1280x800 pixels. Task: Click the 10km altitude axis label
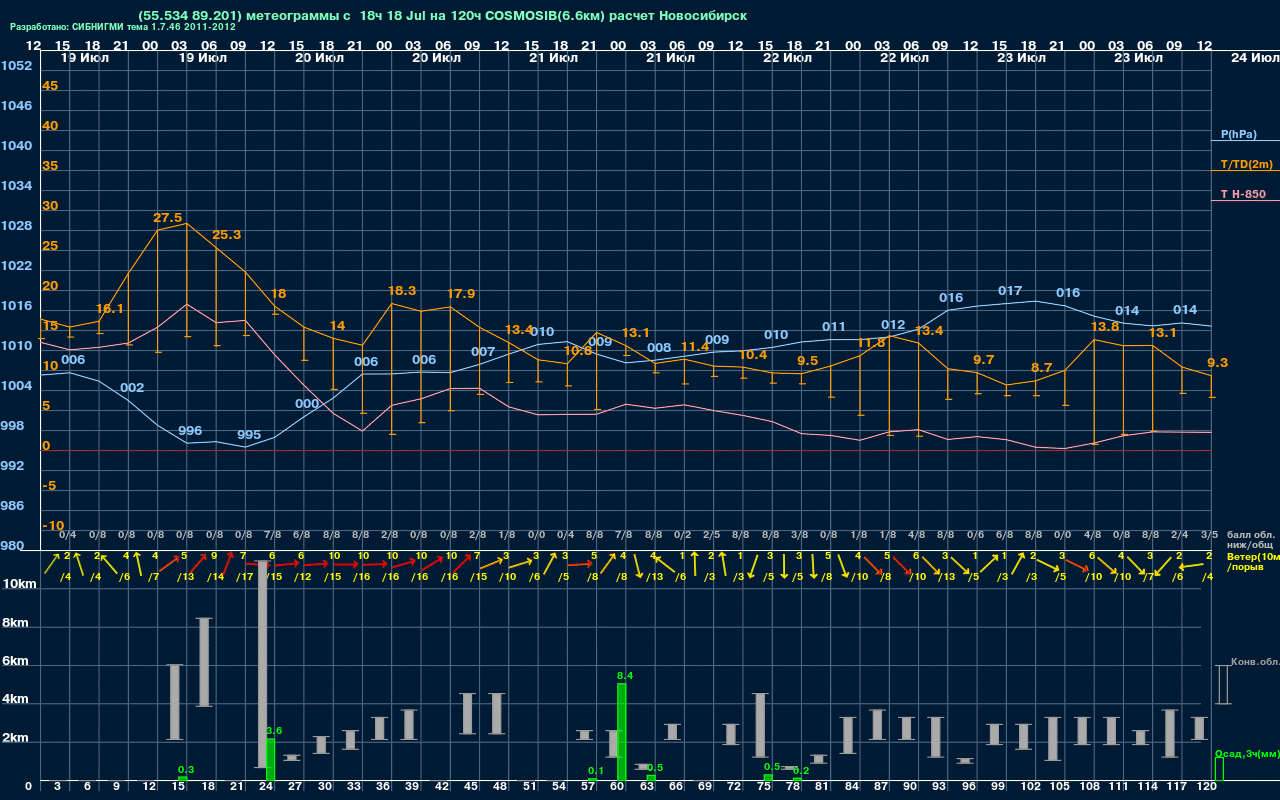tap(20, 584)
